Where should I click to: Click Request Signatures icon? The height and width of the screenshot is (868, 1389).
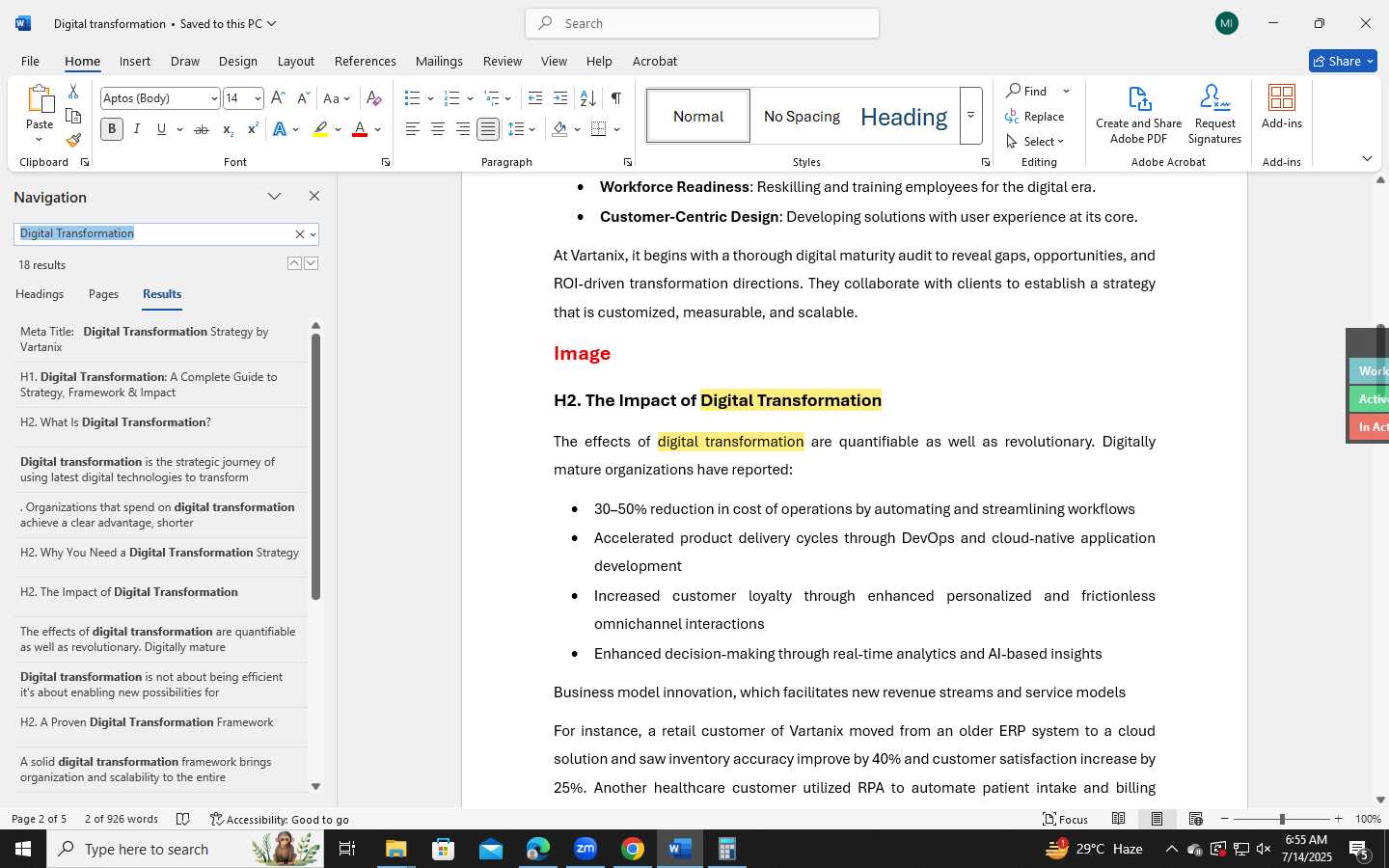pos(1214,115)
